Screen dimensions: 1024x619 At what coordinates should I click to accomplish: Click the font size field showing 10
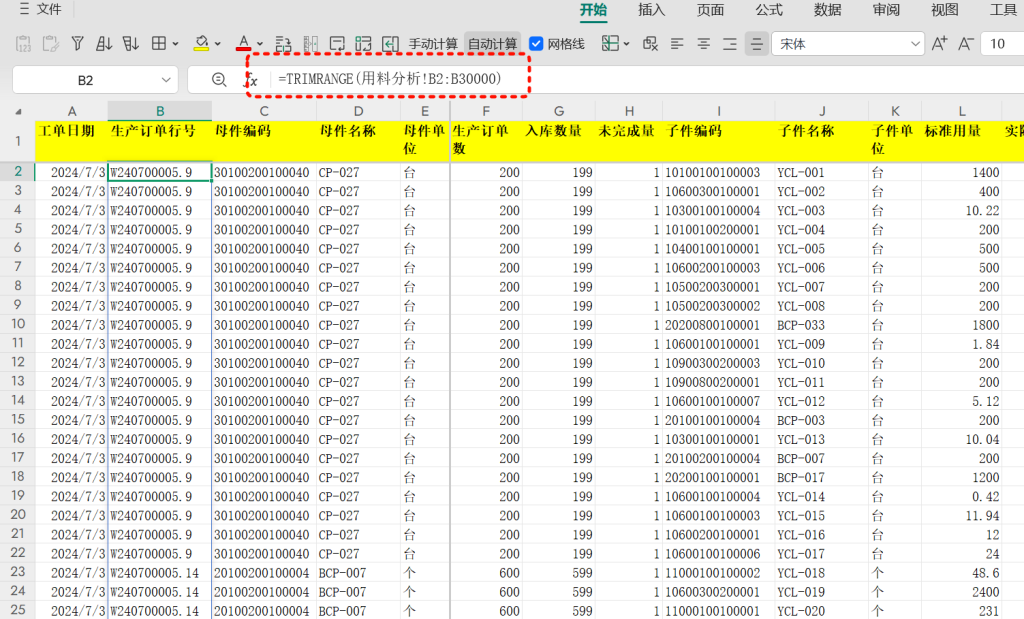1002,44
